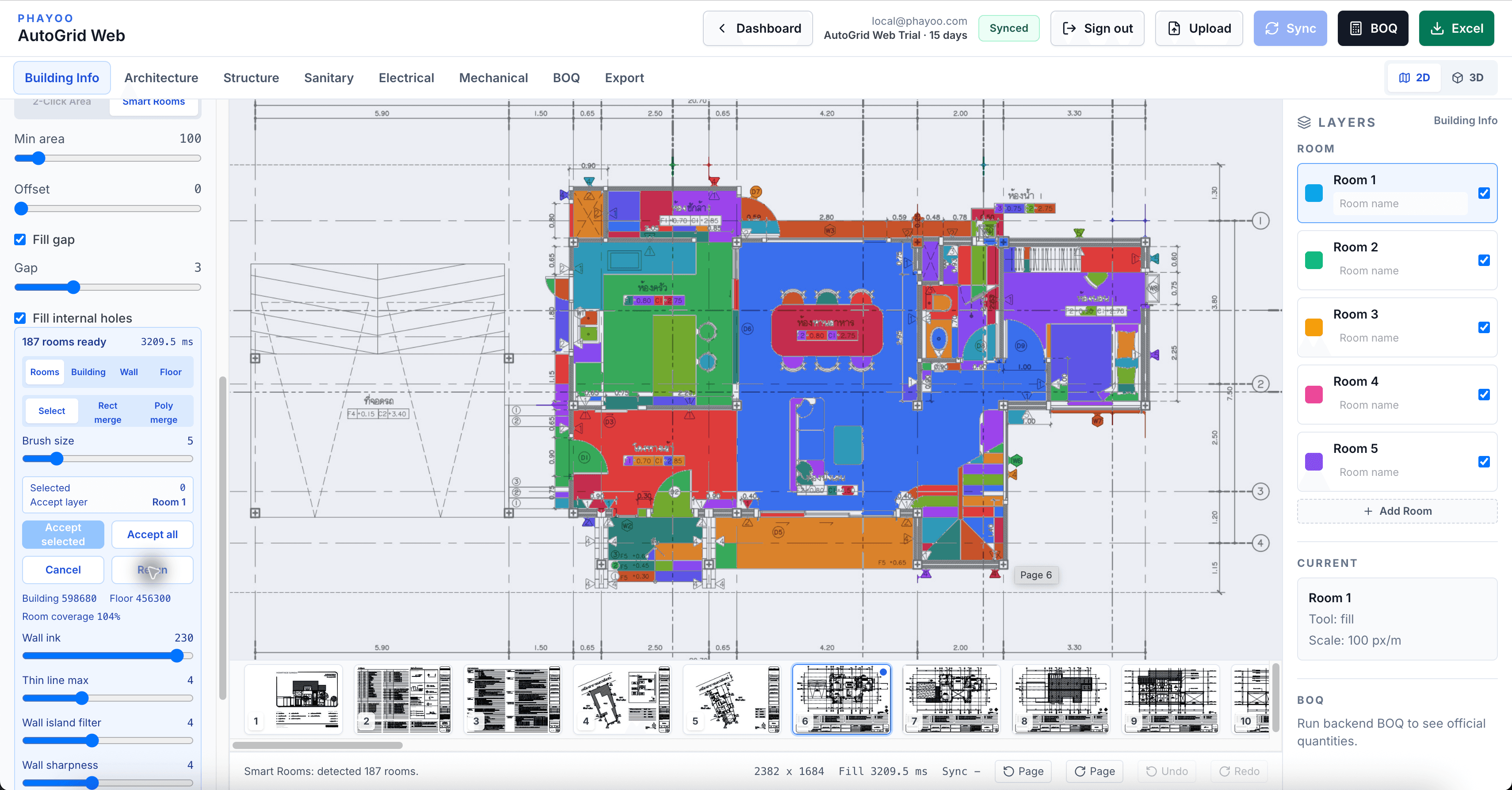
Task: Open the Electrical tab
Action: pyautogui.click(x=406, y=77)
